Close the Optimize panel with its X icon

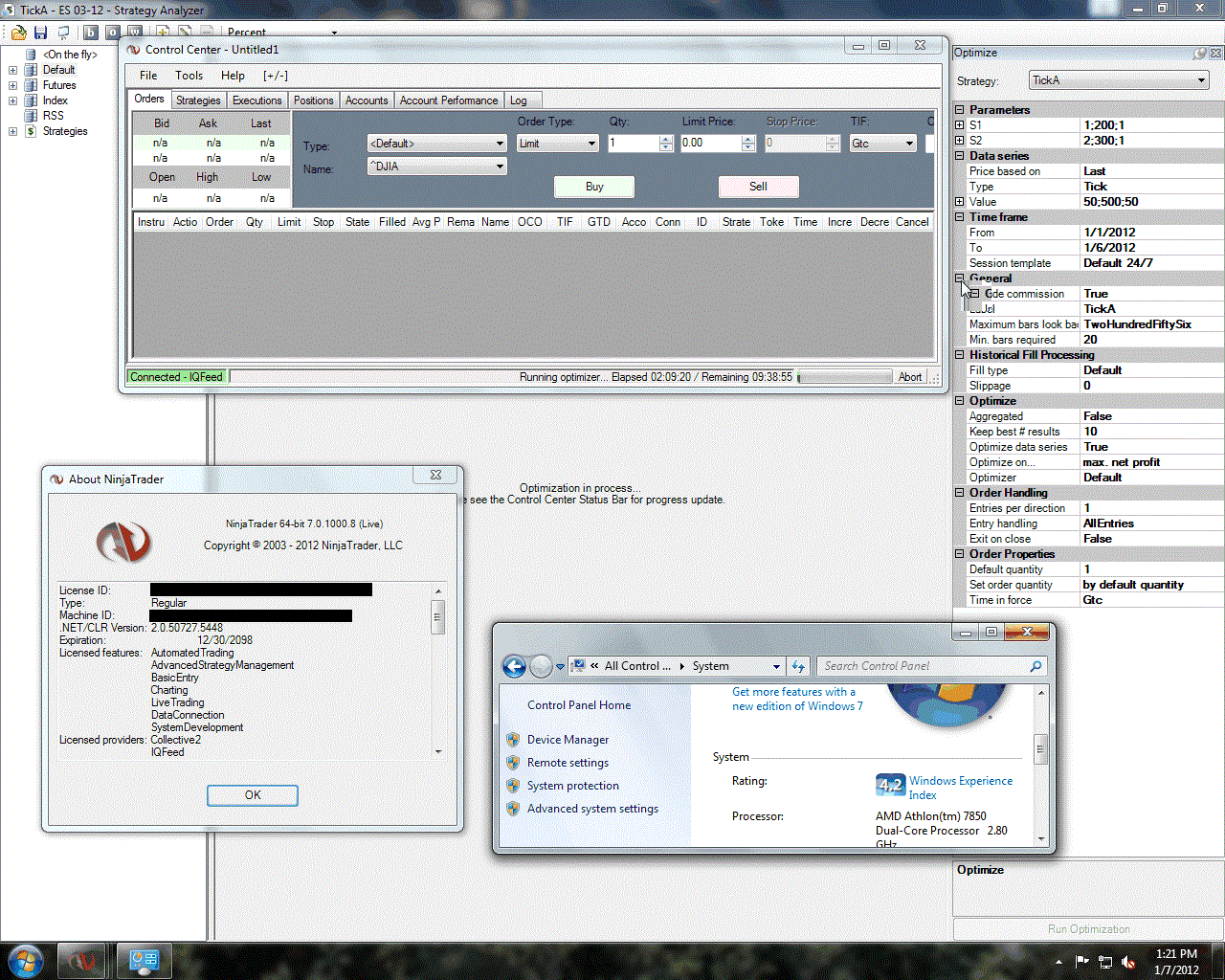tap(1216, 54)
